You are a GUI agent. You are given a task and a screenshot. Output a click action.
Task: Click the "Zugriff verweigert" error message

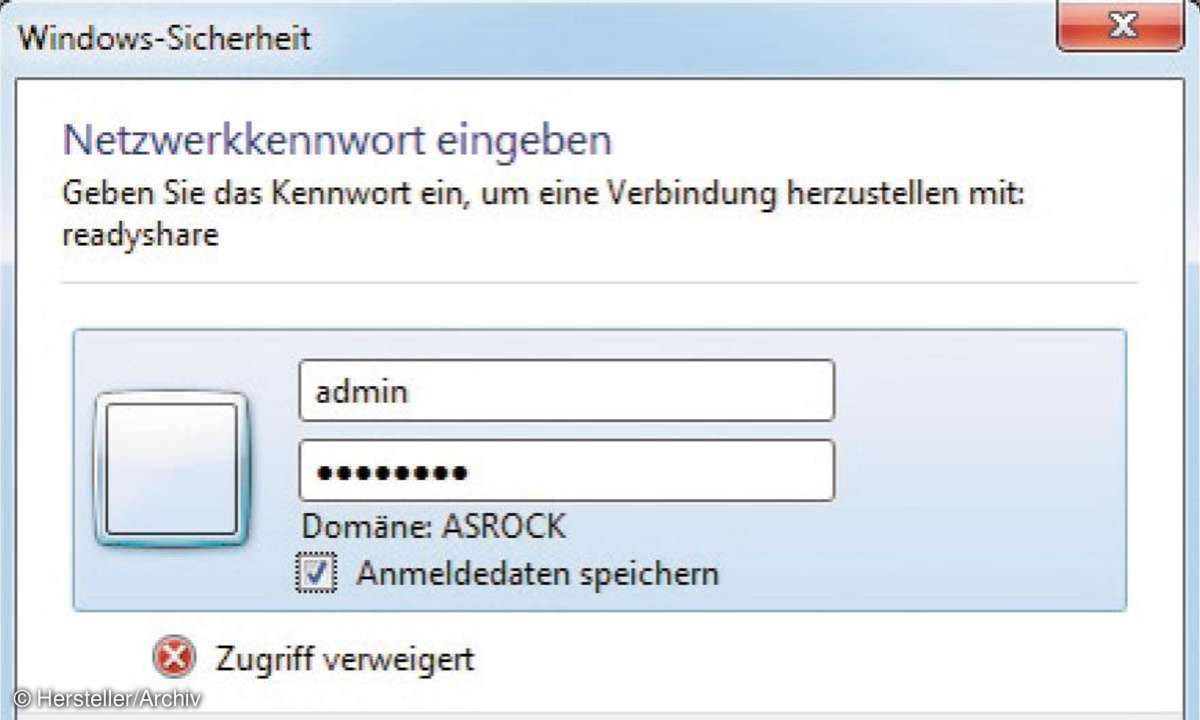point(345,659)
